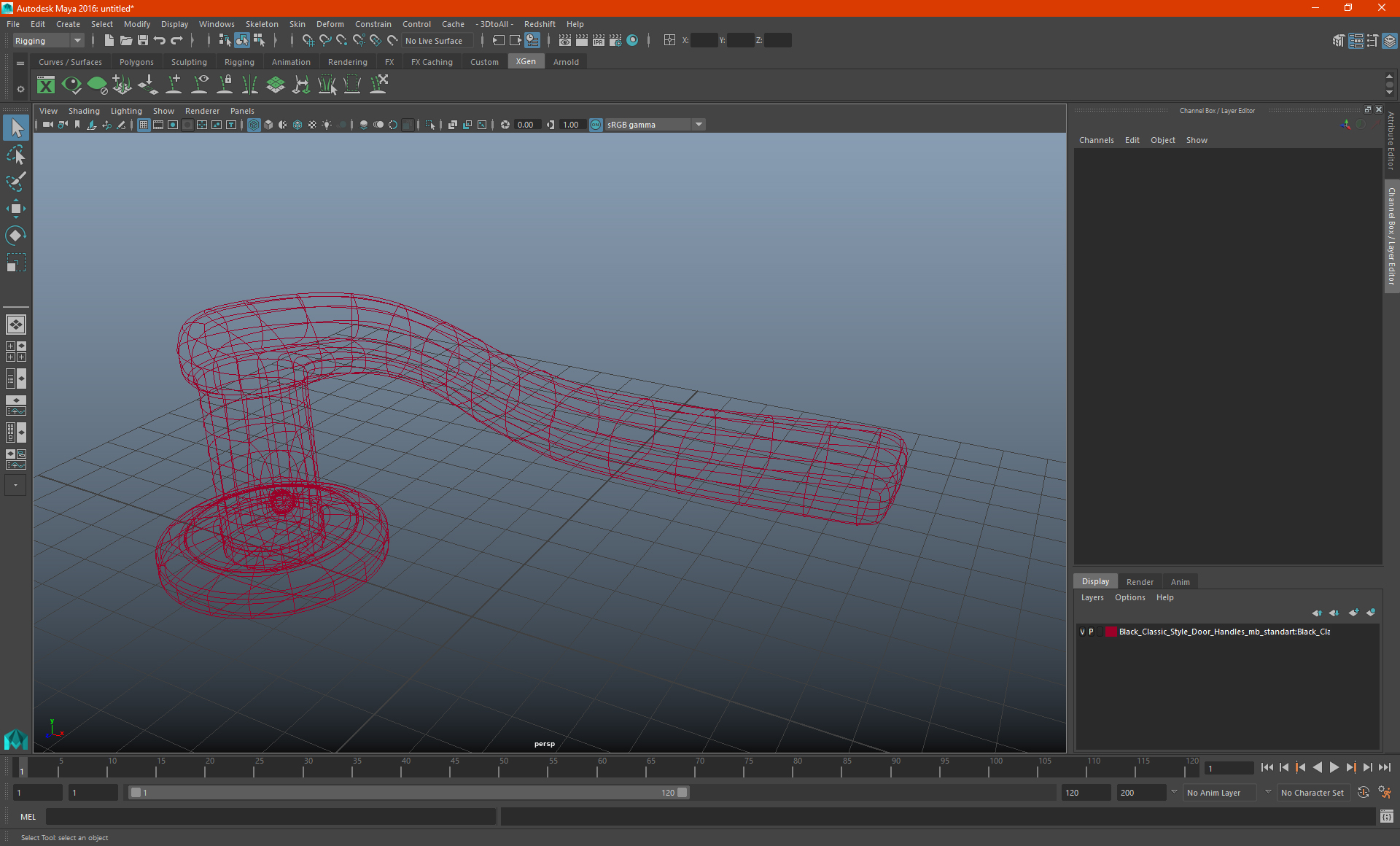This screenshot has height=846, width=1400.
Task: Step to next key button
Action: coord(1350,767)
